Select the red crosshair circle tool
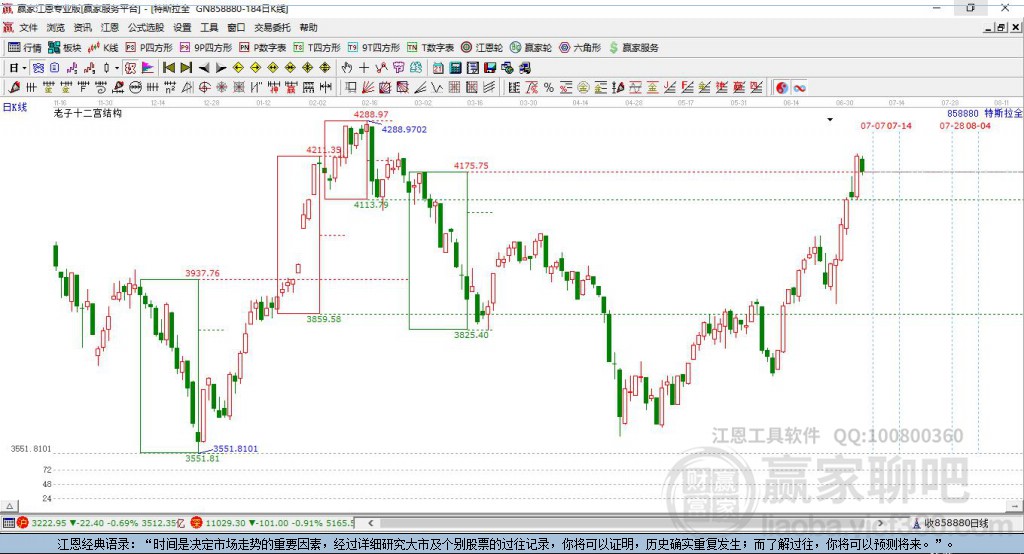The width and height of the screenshot is (1024, 554). [x=204, y=88]
